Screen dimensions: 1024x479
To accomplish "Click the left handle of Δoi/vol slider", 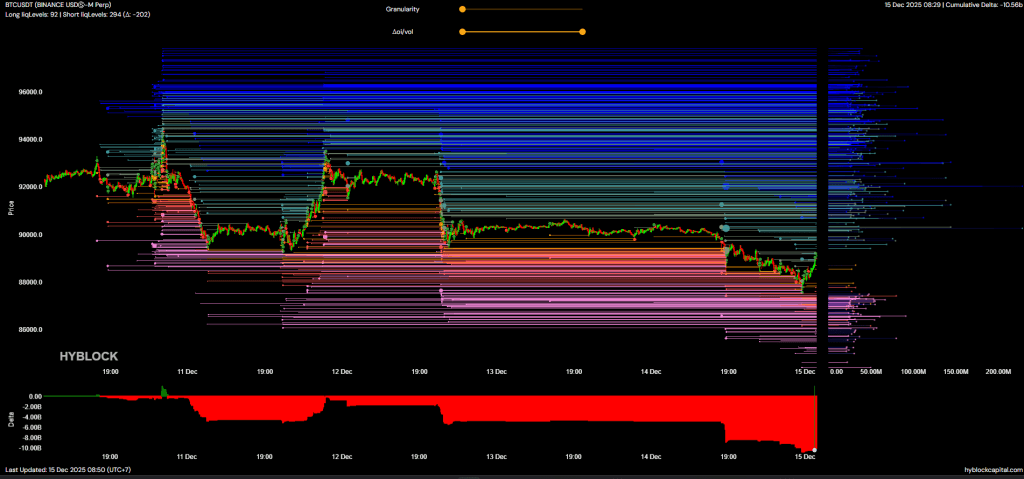I will [x=462, y=31].
